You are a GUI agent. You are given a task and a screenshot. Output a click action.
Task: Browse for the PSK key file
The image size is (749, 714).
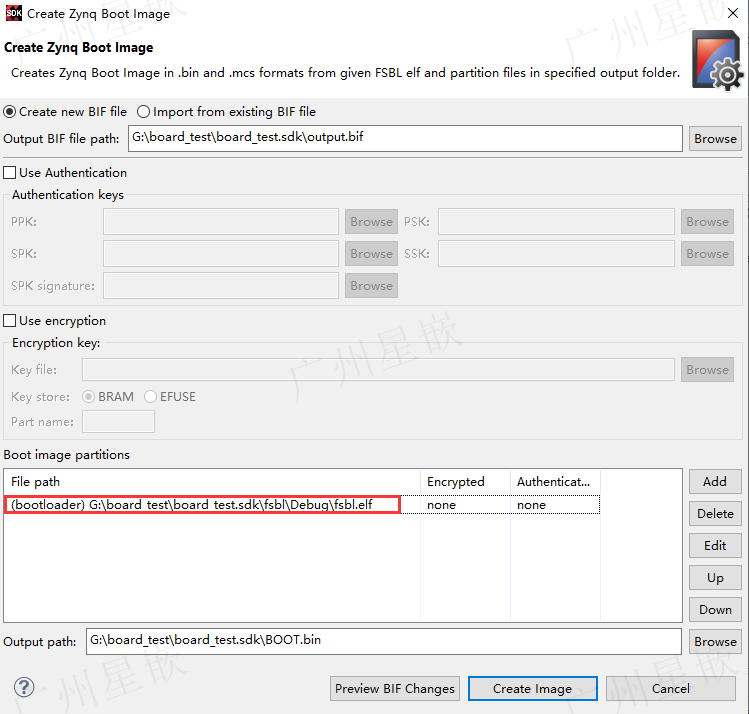[x=707, y=222]
